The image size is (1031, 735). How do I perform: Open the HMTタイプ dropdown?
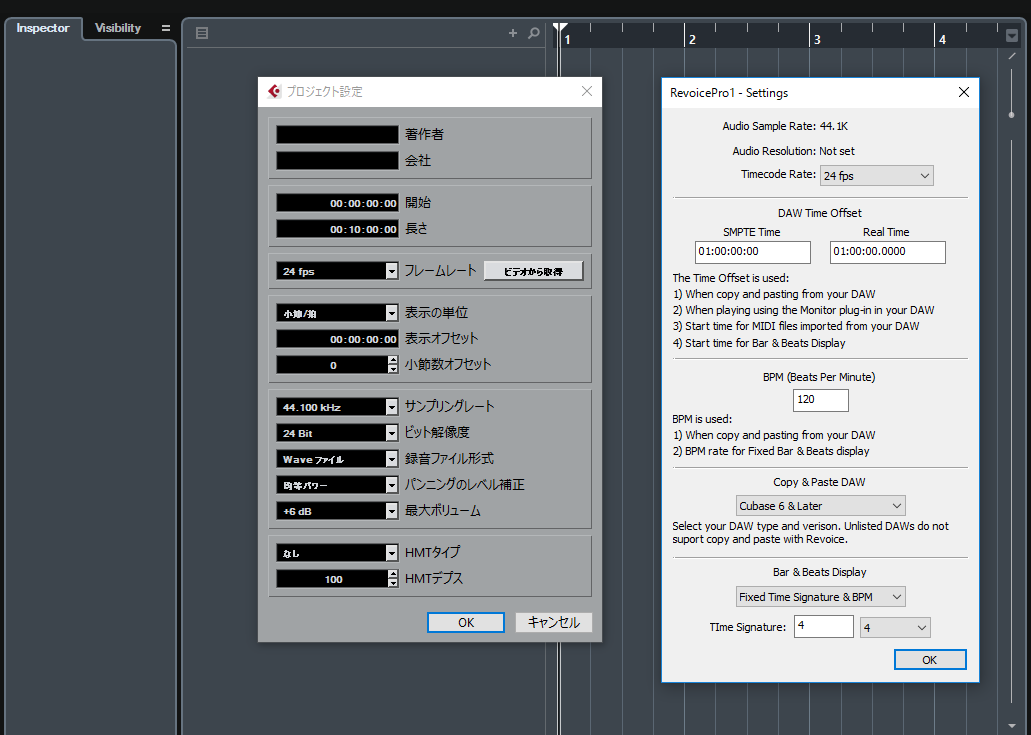[x=337, y=553]
